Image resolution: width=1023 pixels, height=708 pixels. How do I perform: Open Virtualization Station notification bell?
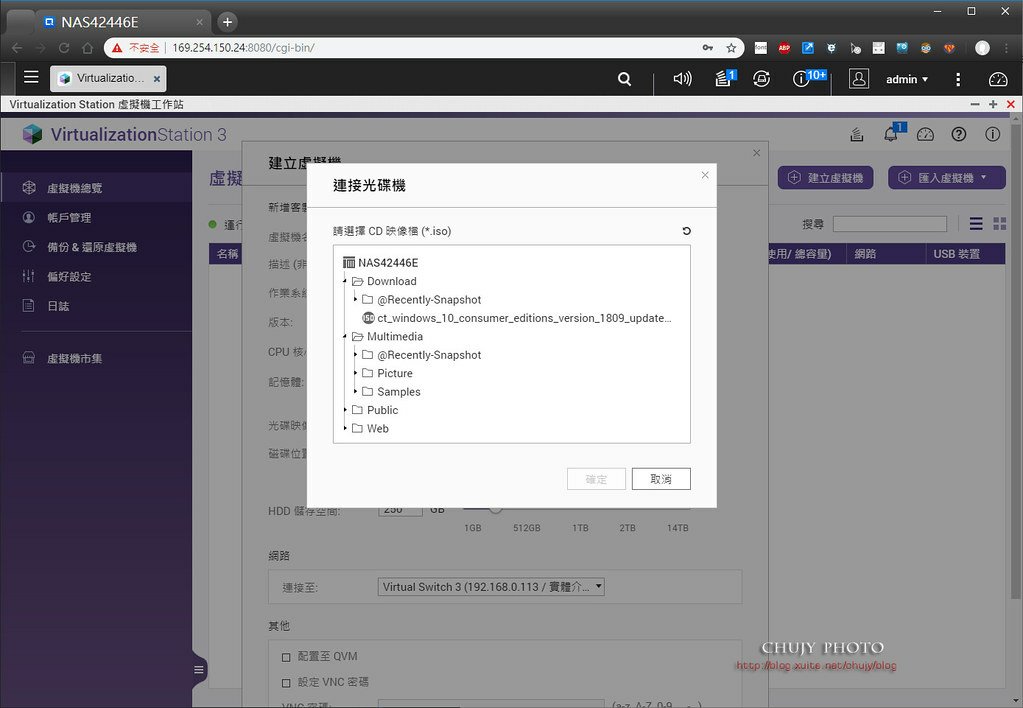892,134
